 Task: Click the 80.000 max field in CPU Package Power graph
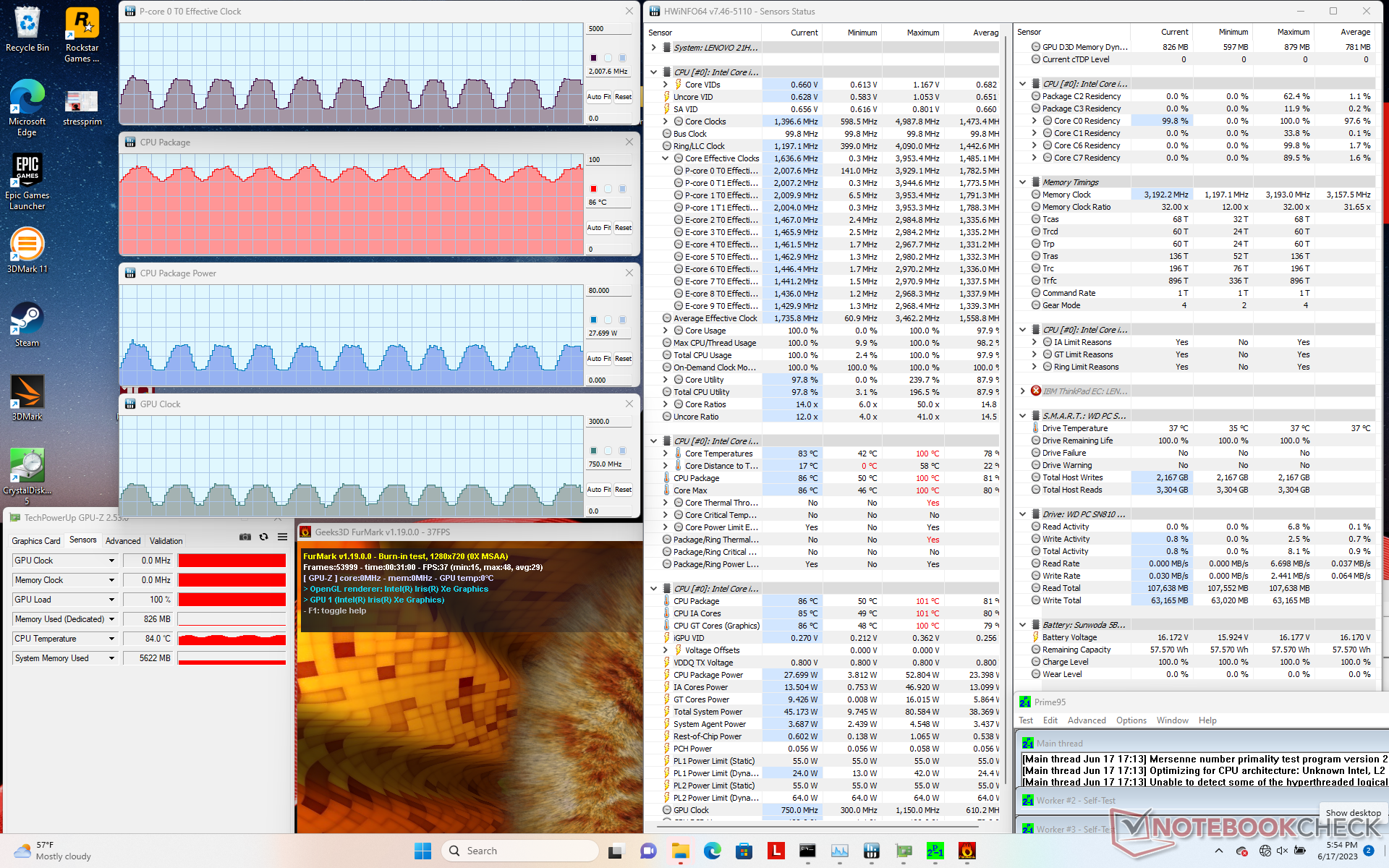(609, 291)
